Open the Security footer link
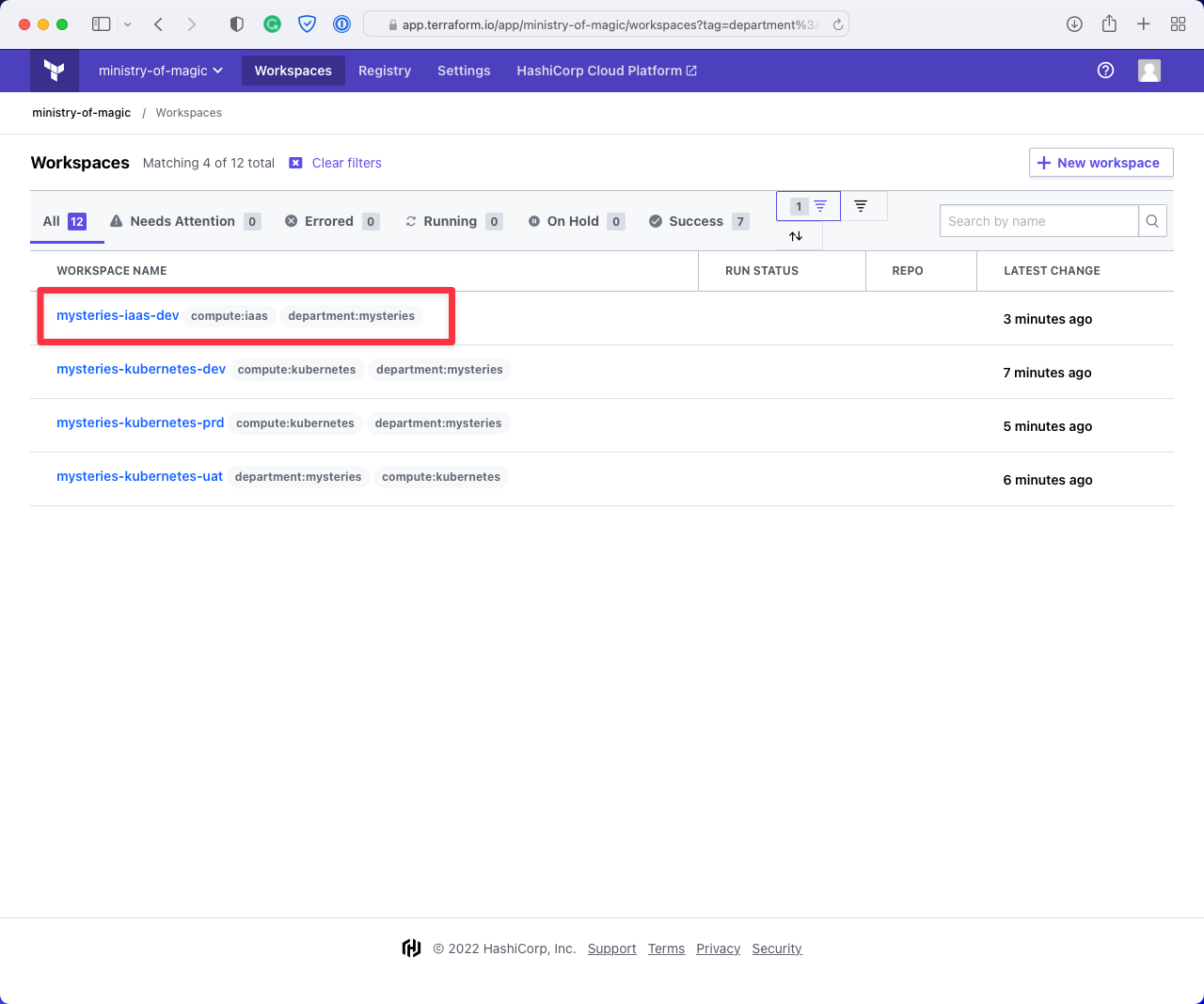This screenshot has height=1004, width=1204. (x=777, y=948)
